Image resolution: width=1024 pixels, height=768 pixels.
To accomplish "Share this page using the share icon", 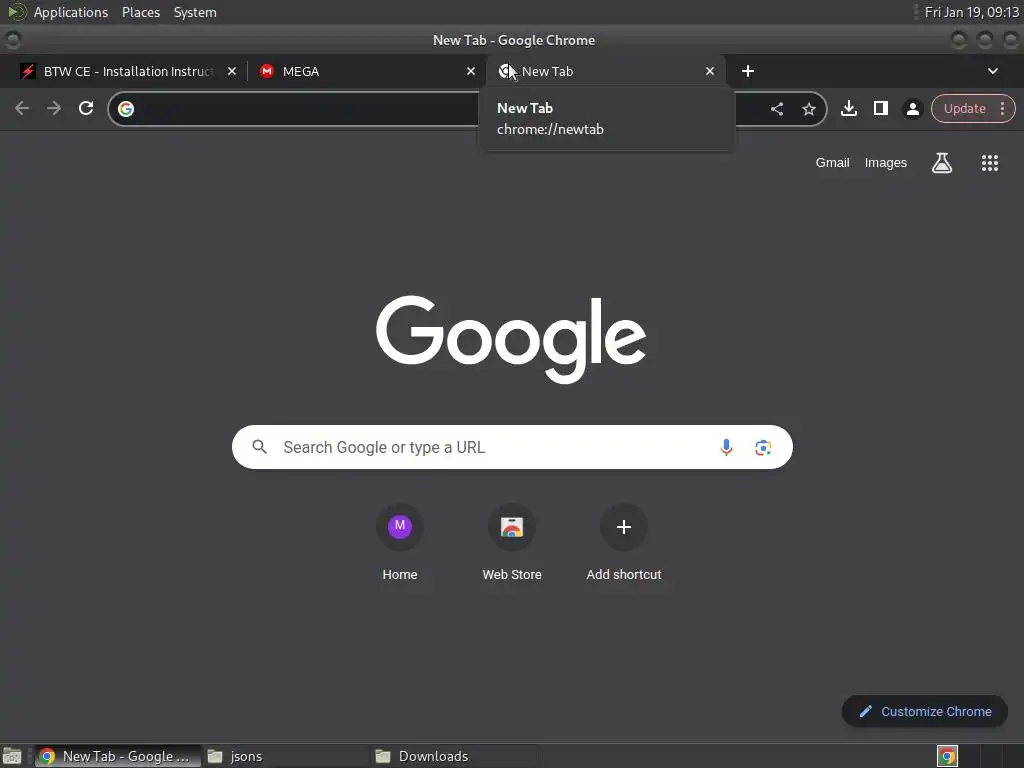I will click(x=776, y=109).
